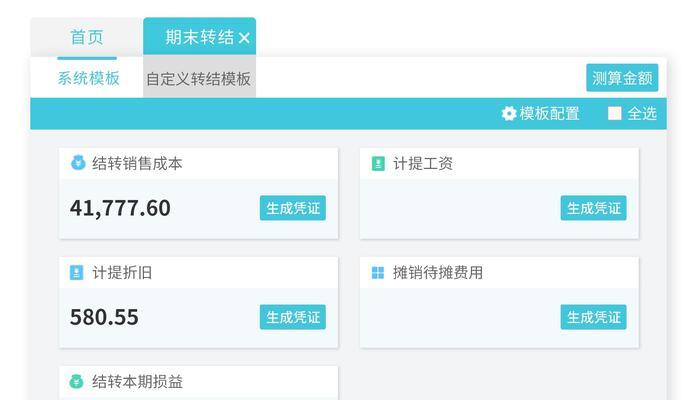Click the 580.55 depreciation amount

[x=104, y=317]
